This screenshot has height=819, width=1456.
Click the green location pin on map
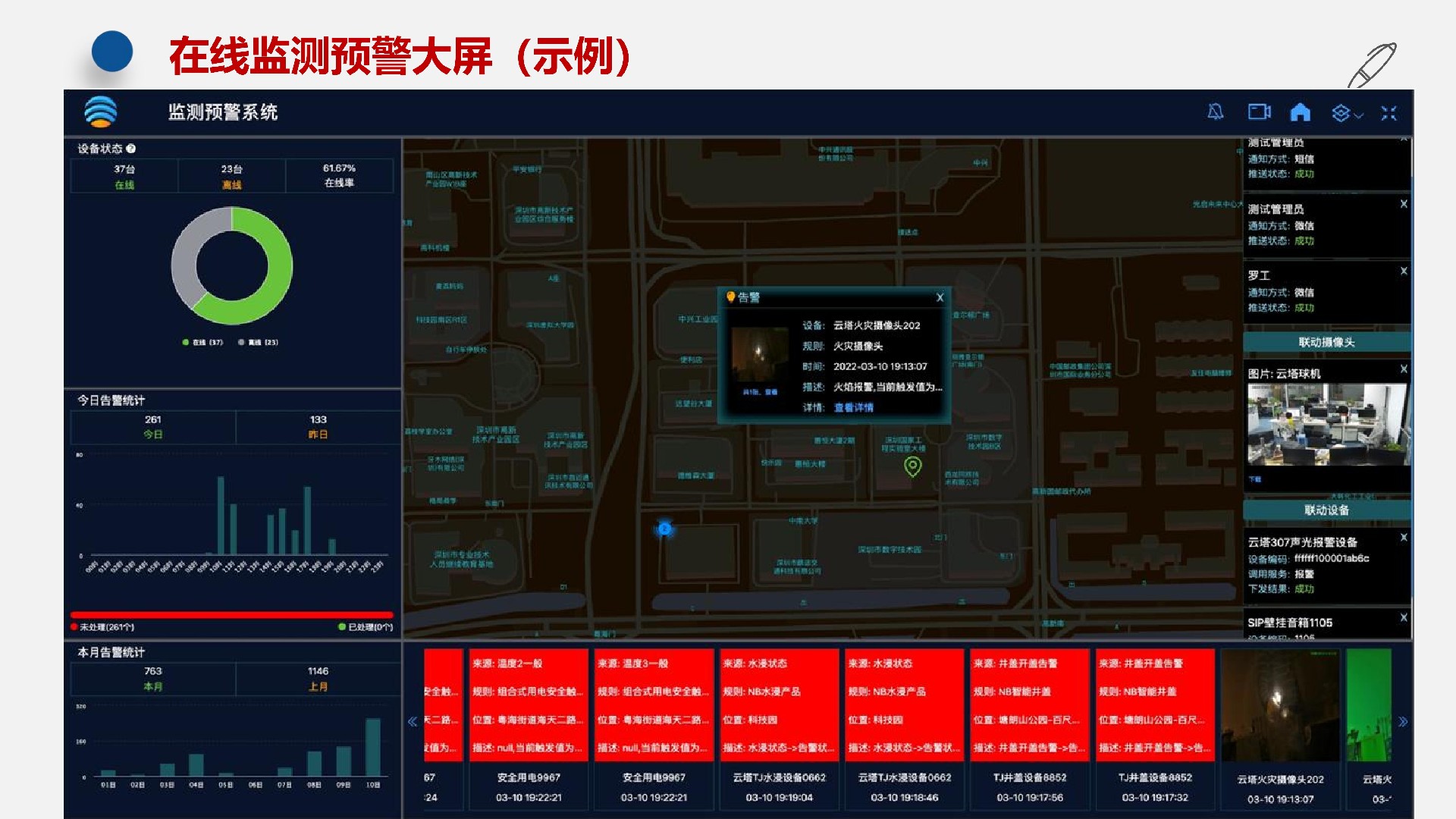tap(913, 466)
